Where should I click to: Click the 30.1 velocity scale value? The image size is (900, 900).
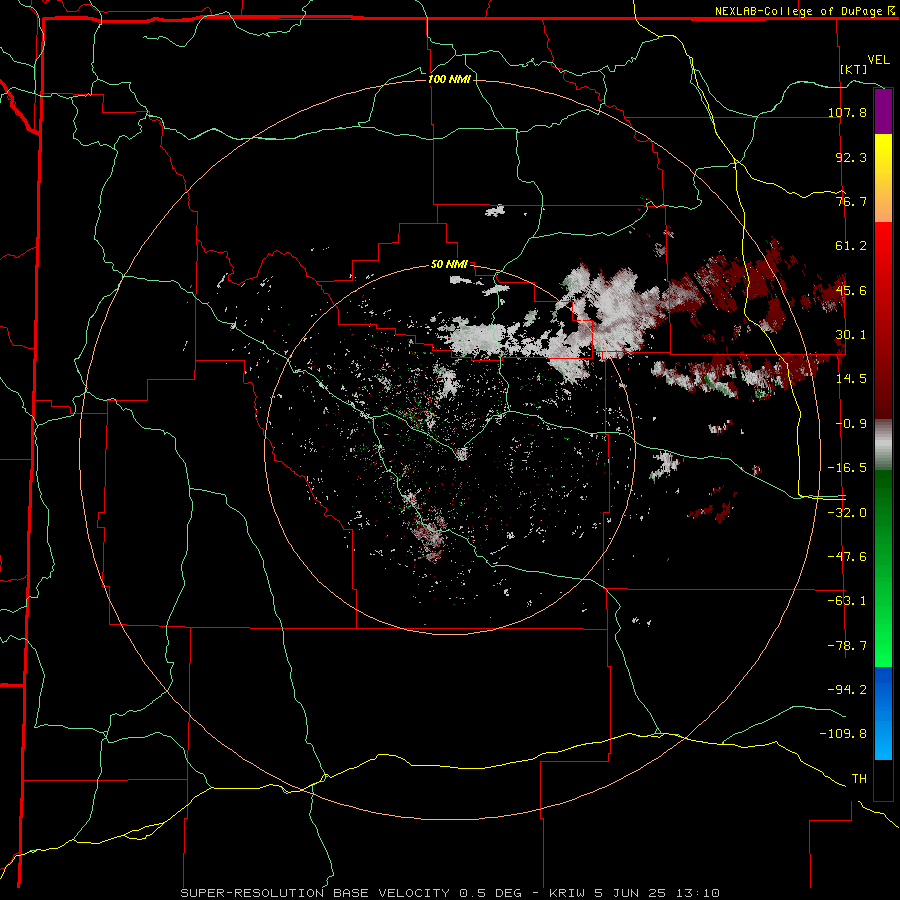(x=851, y=335)
